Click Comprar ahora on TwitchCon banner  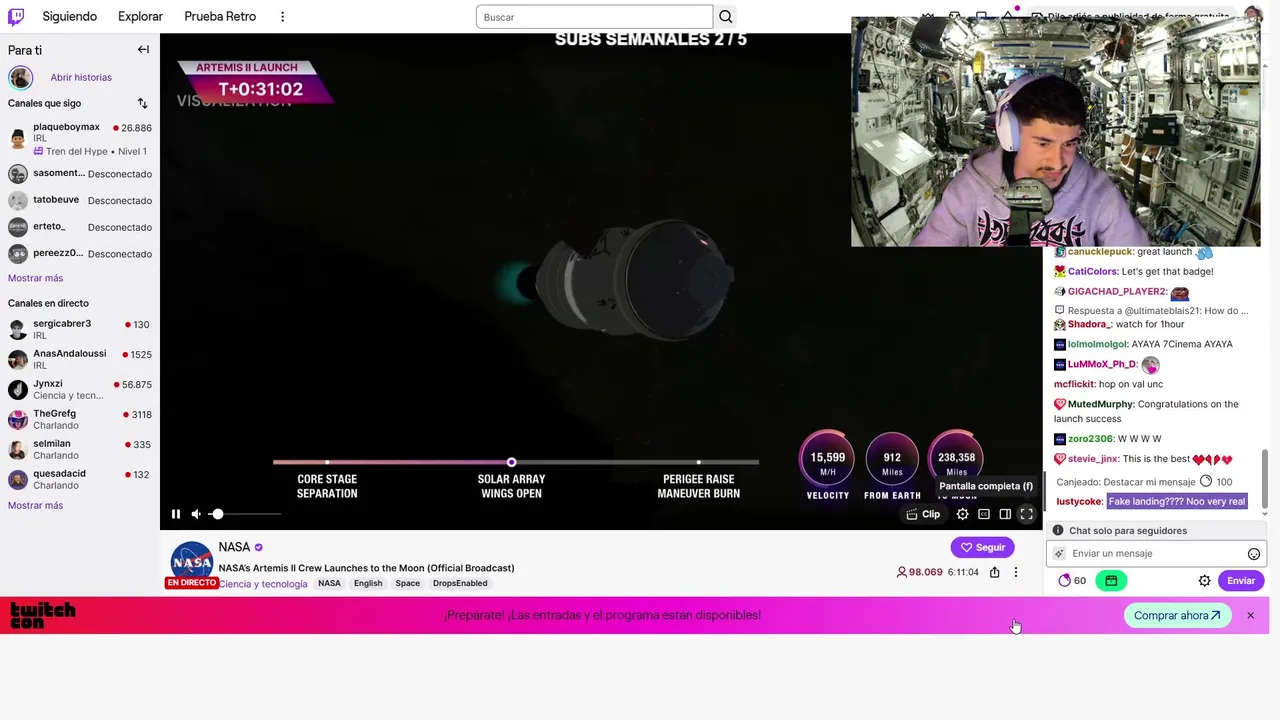[x=1177, y=615]
